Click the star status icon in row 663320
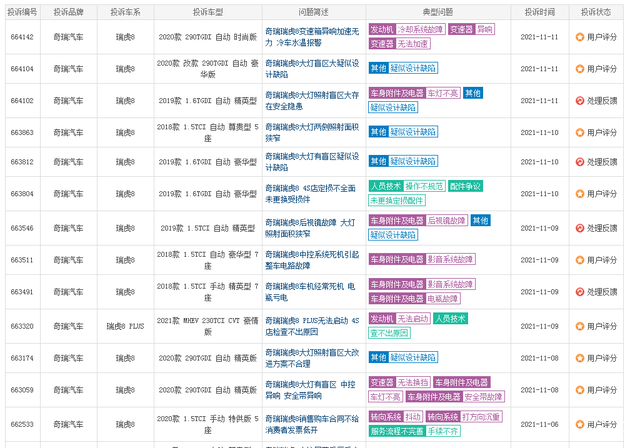 [x=580, y=326]
